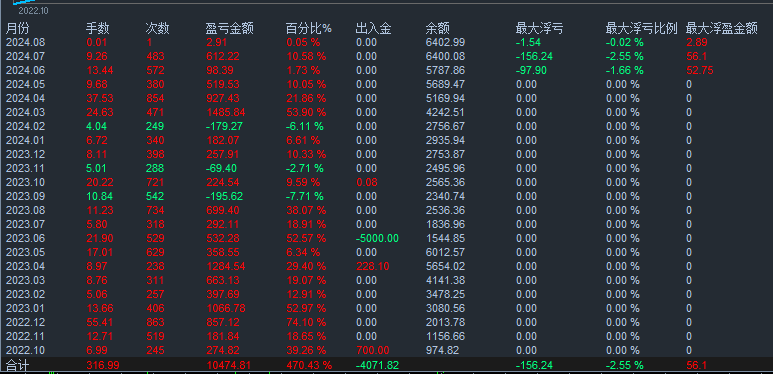
Task: Click the 1284.54 profit amount
Action: point(225,267)
